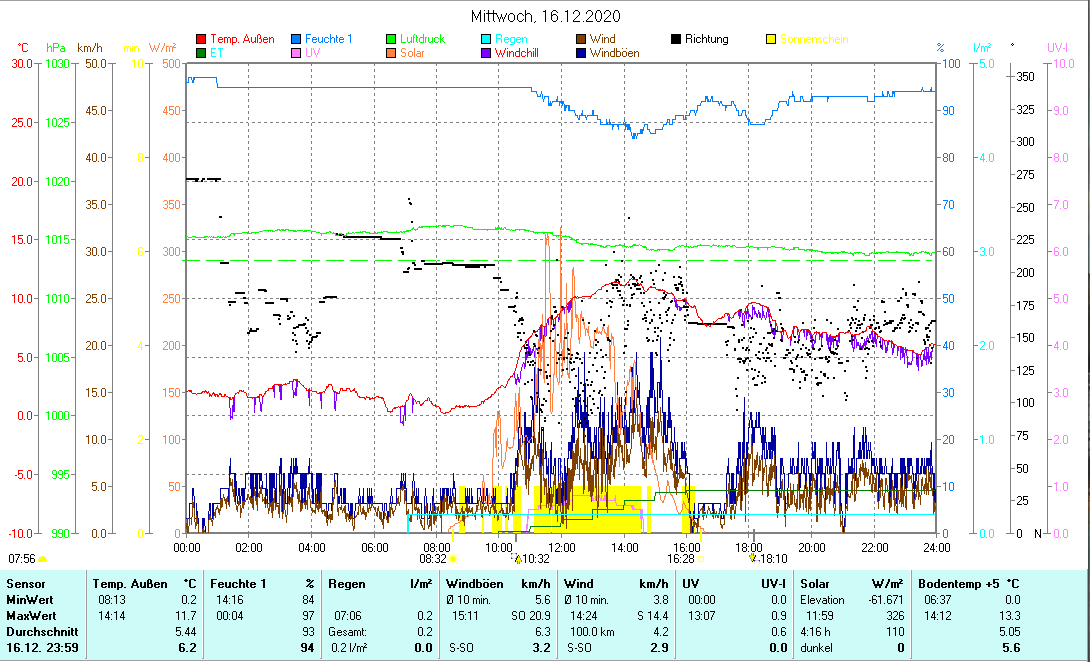Click the yellow Sonnenschein legend swatch
This screenshot has width=1090, height=662.
[x=770, y=40]
